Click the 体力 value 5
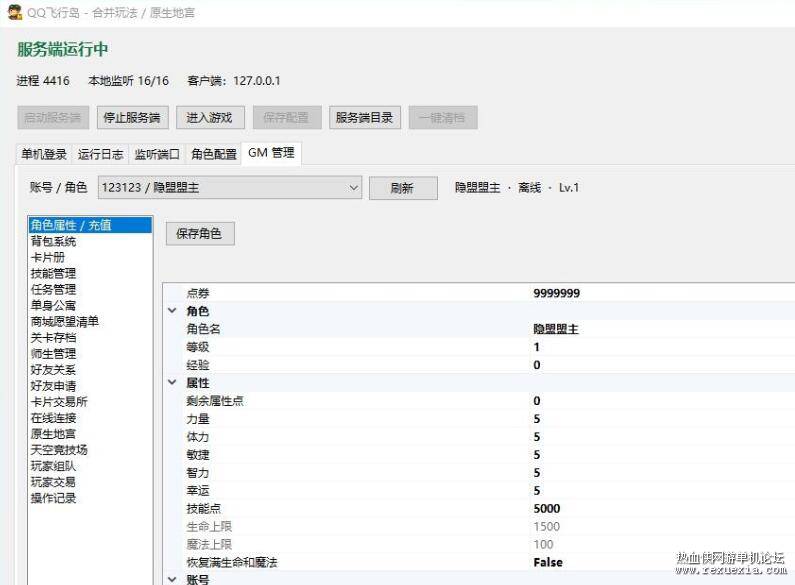 point(536,437)
